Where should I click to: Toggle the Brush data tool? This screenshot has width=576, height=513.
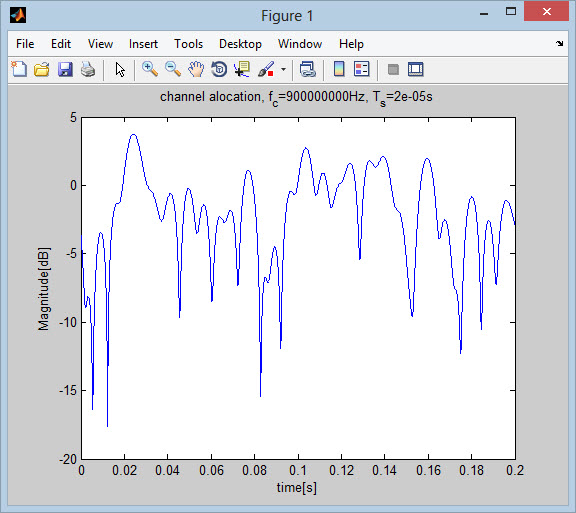(x=266, y=69)
